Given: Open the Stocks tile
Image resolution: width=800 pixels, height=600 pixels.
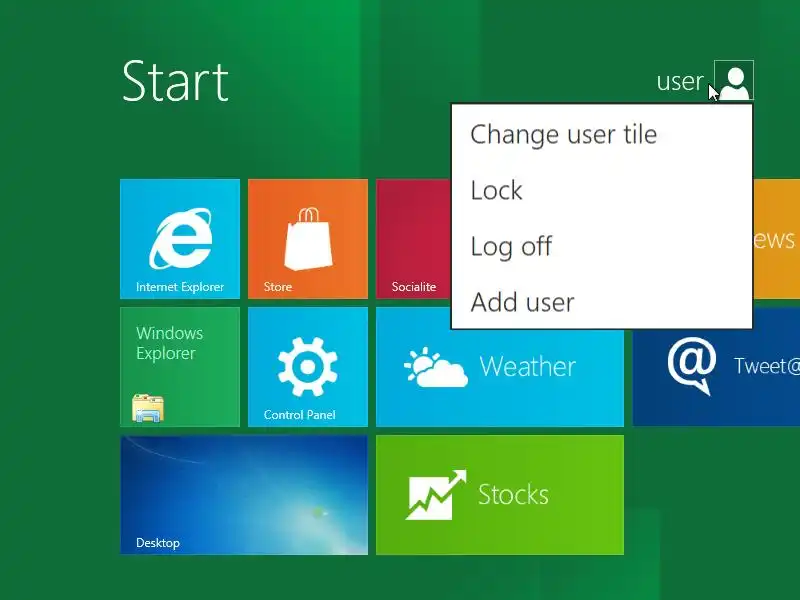Looking at the screenshot, I should [x=499, y=495].
